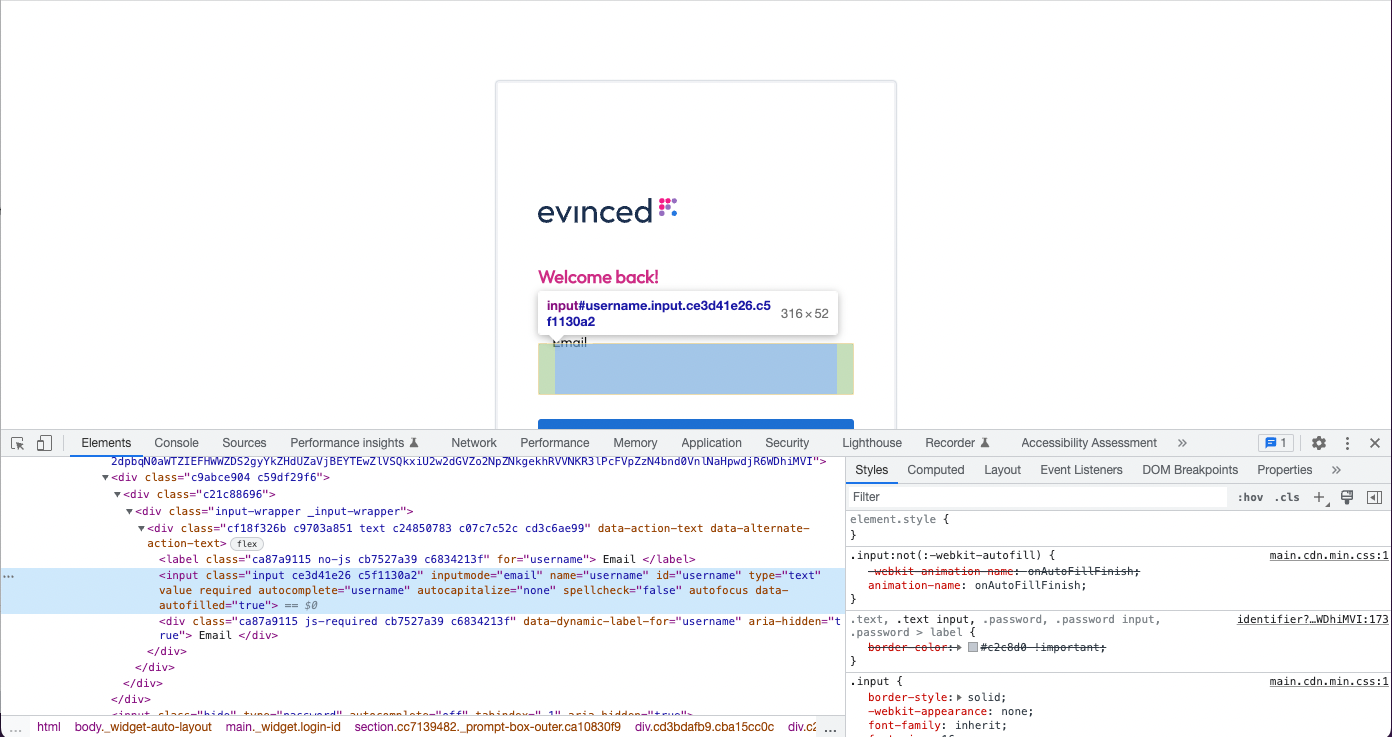
Task: Click the element.style rule block
Action: (1118, 527)
